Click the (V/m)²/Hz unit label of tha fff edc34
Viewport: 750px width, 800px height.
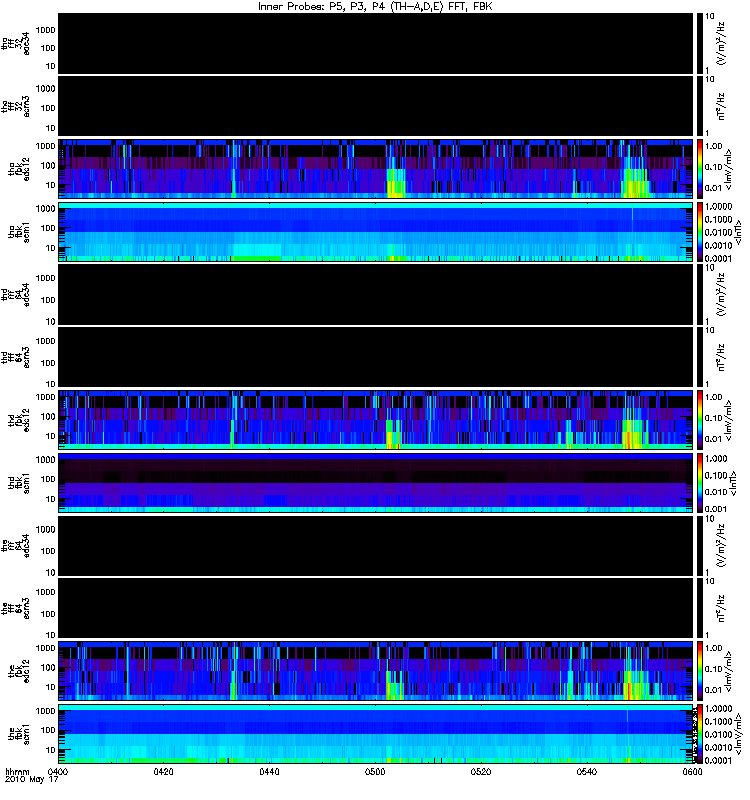[721, 43]
